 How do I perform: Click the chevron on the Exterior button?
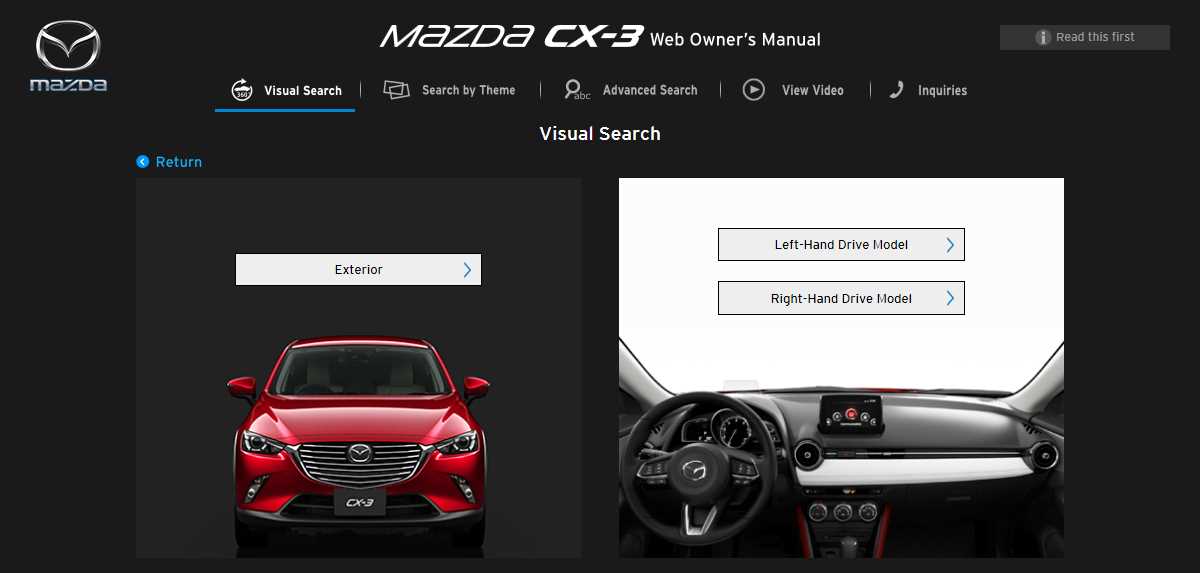(x=467, y=269)
